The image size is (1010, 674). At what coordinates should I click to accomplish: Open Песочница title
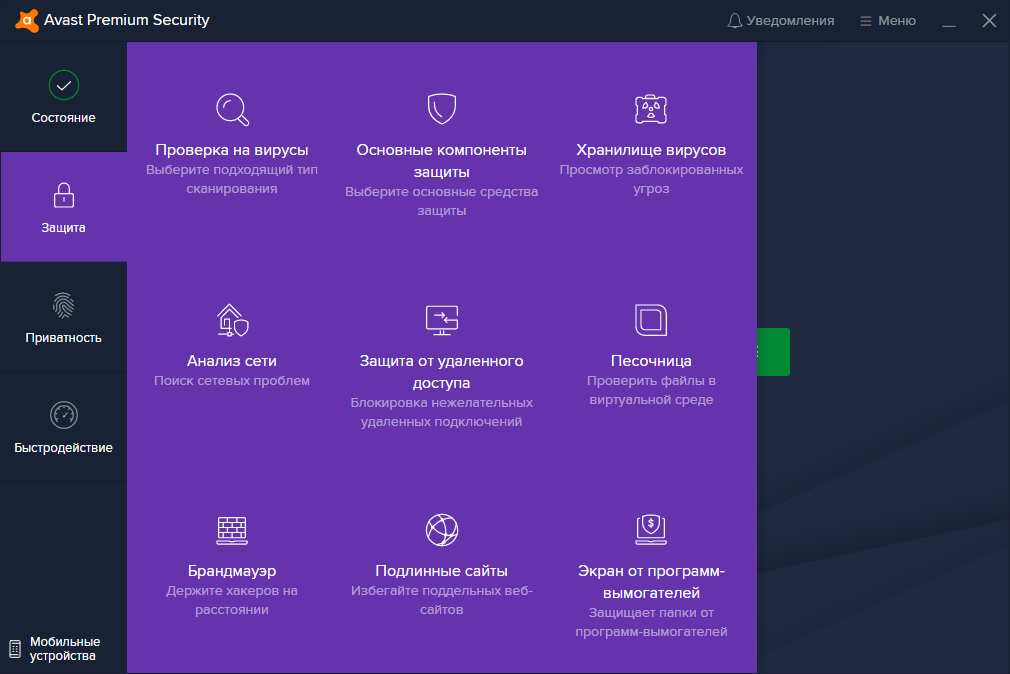(x=651, y=361)
